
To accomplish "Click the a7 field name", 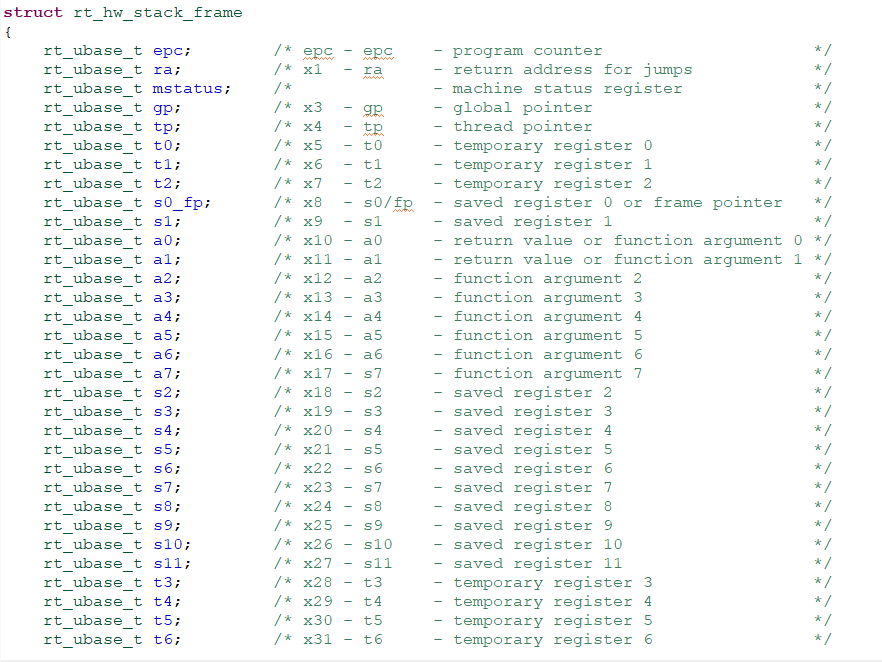I will tap(163, 374).
